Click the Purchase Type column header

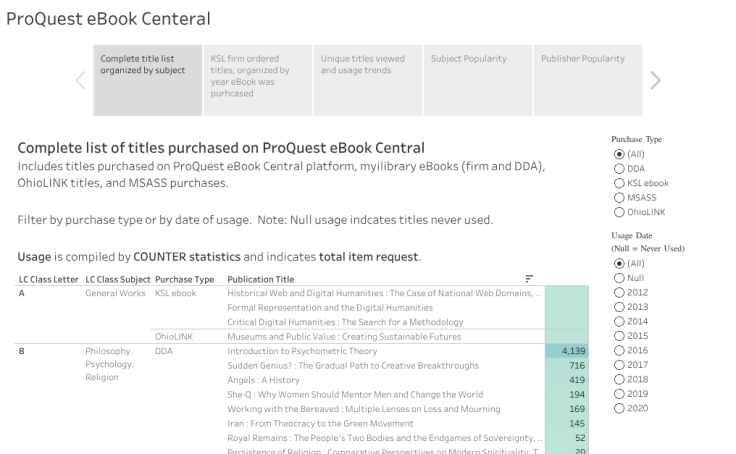click(x=185, y=278)
